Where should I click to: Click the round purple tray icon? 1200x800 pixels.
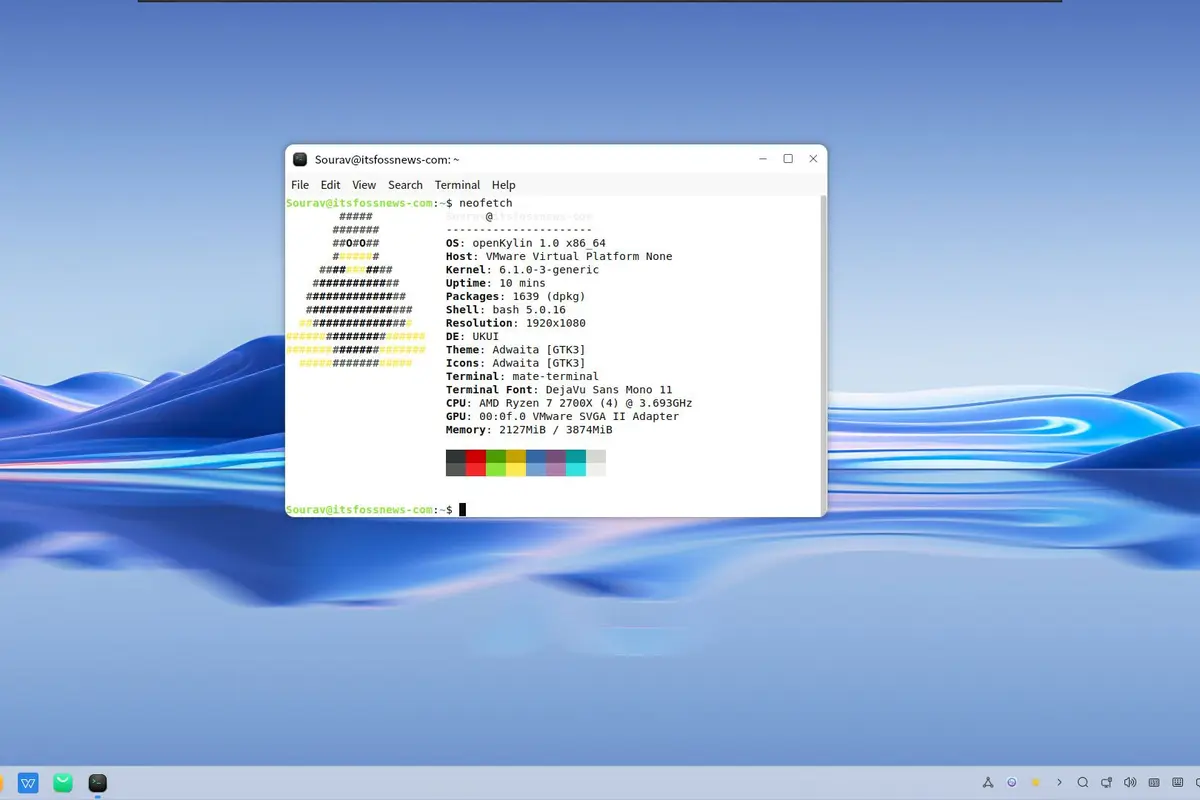click(1012, 782)
